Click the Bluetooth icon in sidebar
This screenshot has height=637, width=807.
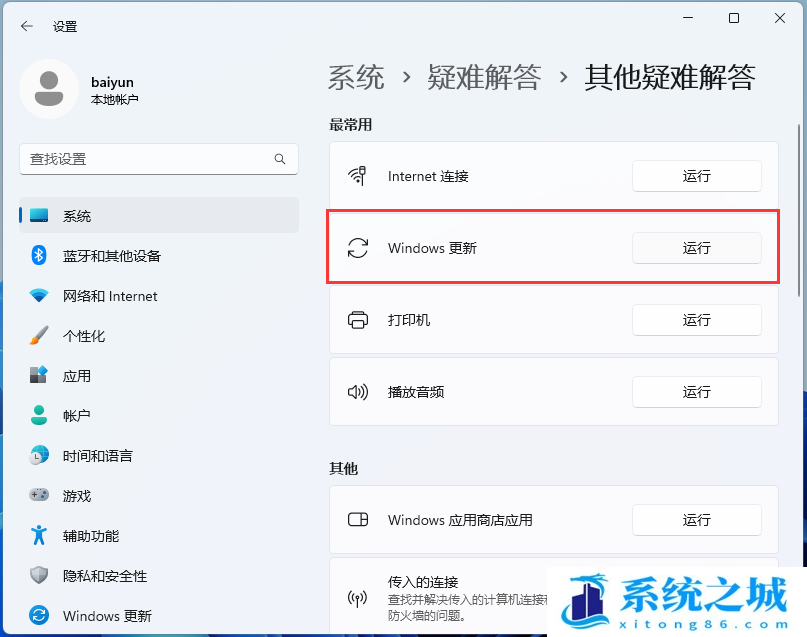click(39, 255)
